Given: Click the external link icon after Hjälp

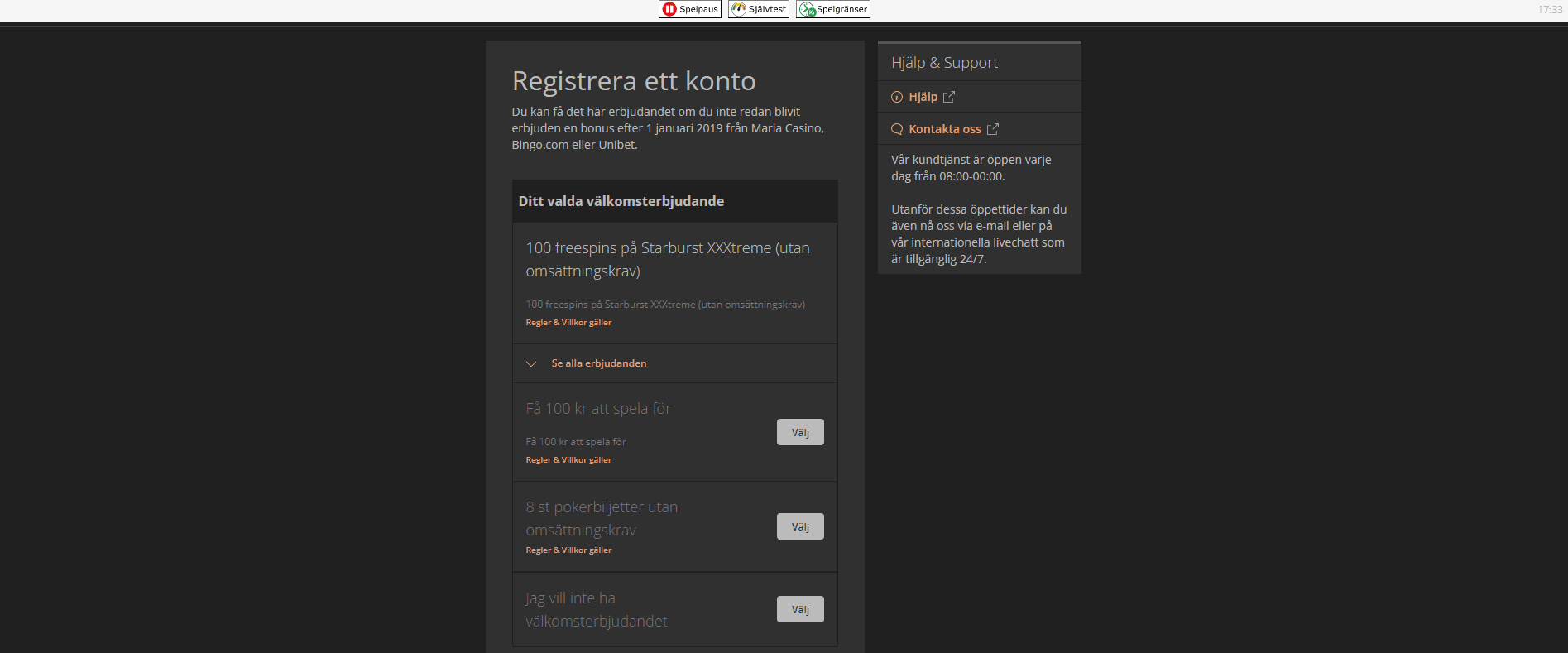Looking at the screenshot, I should [x=949, y=97].
